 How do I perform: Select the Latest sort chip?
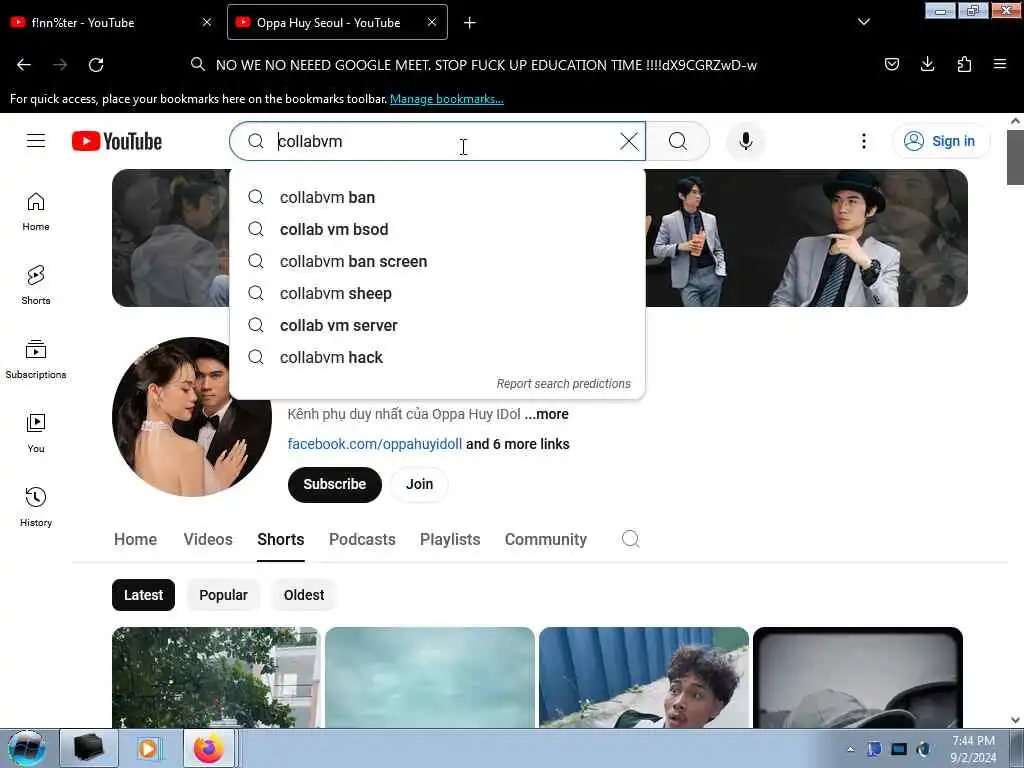(x=144, y=595)
